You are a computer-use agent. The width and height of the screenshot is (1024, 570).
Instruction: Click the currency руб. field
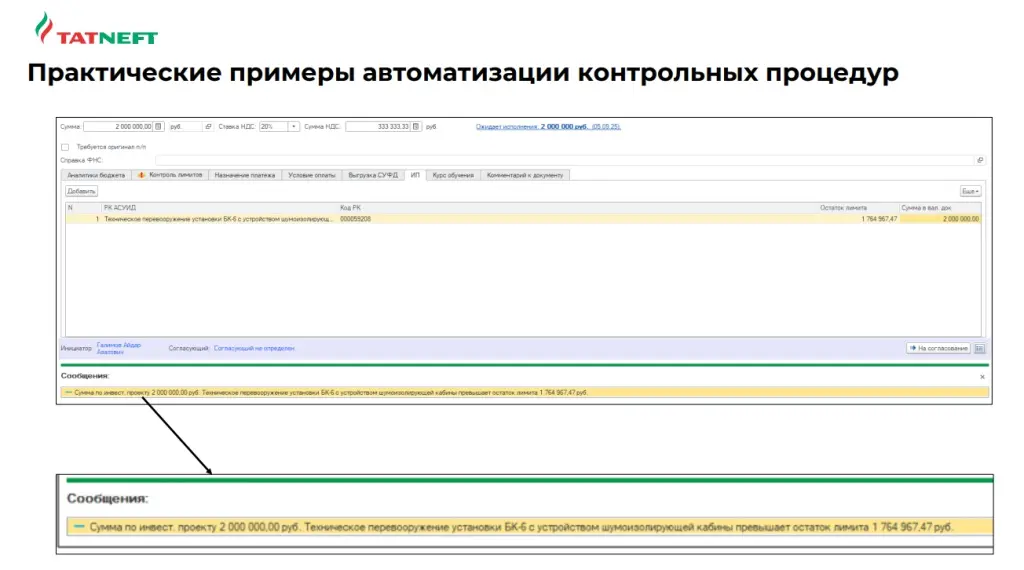point(185,127)
